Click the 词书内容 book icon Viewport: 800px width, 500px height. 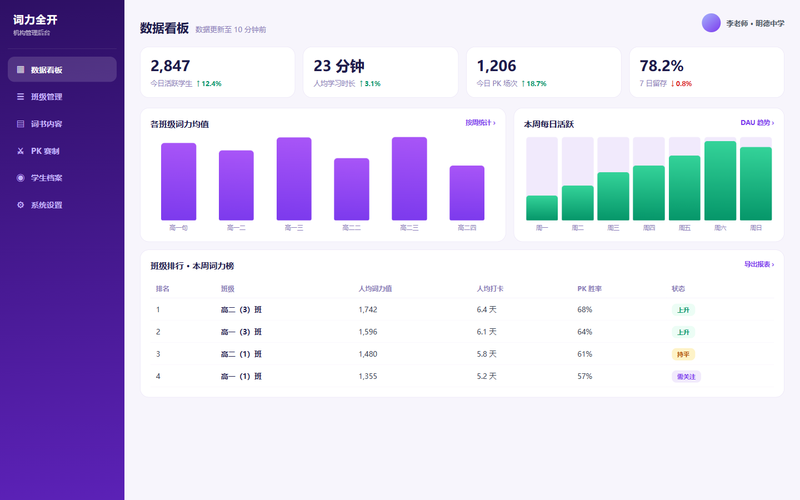(20, 123)
